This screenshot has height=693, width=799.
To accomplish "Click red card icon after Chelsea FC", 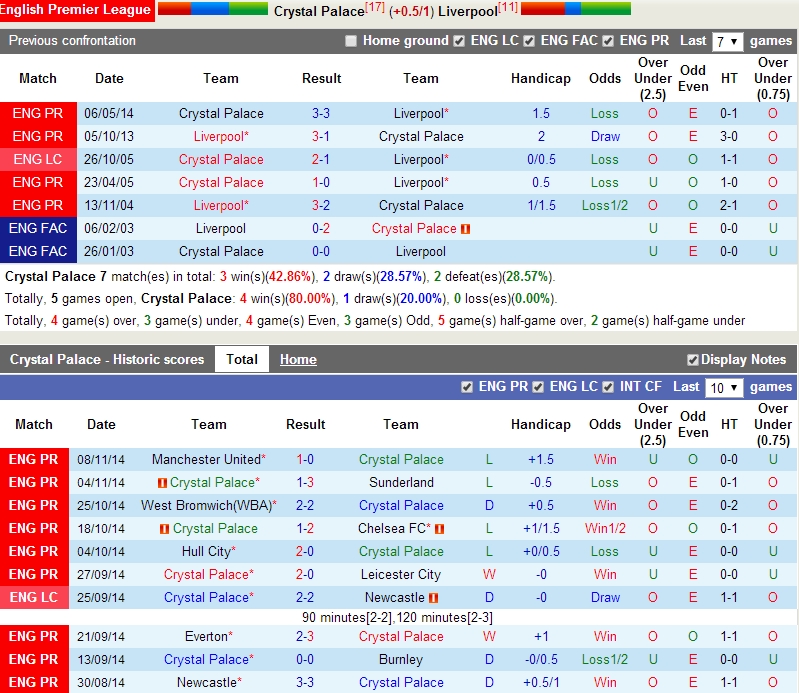I will pyautogui.click(x=439, y=529).
